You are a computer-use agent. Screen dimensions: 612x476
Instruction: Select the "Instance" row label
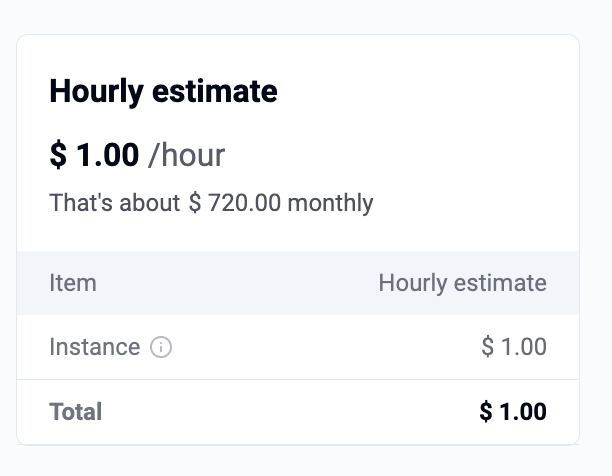(94, 348)
